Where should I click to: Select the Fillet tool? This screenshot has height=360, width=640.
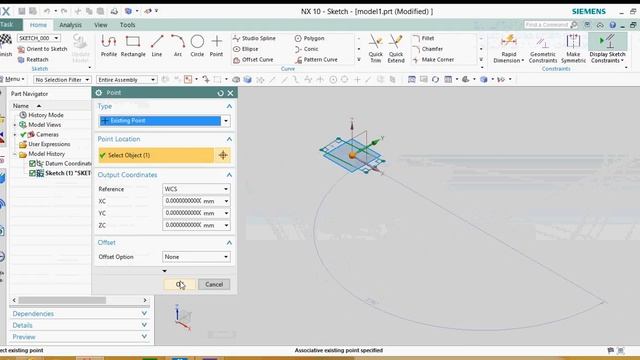point(423,38)
